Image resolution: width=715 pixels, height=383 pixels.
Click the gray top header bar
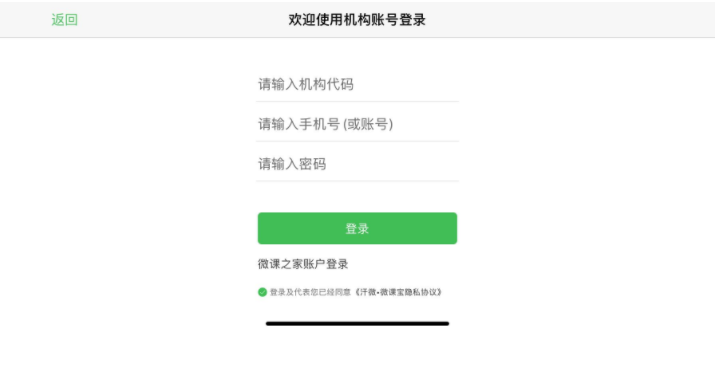point(358,20)
